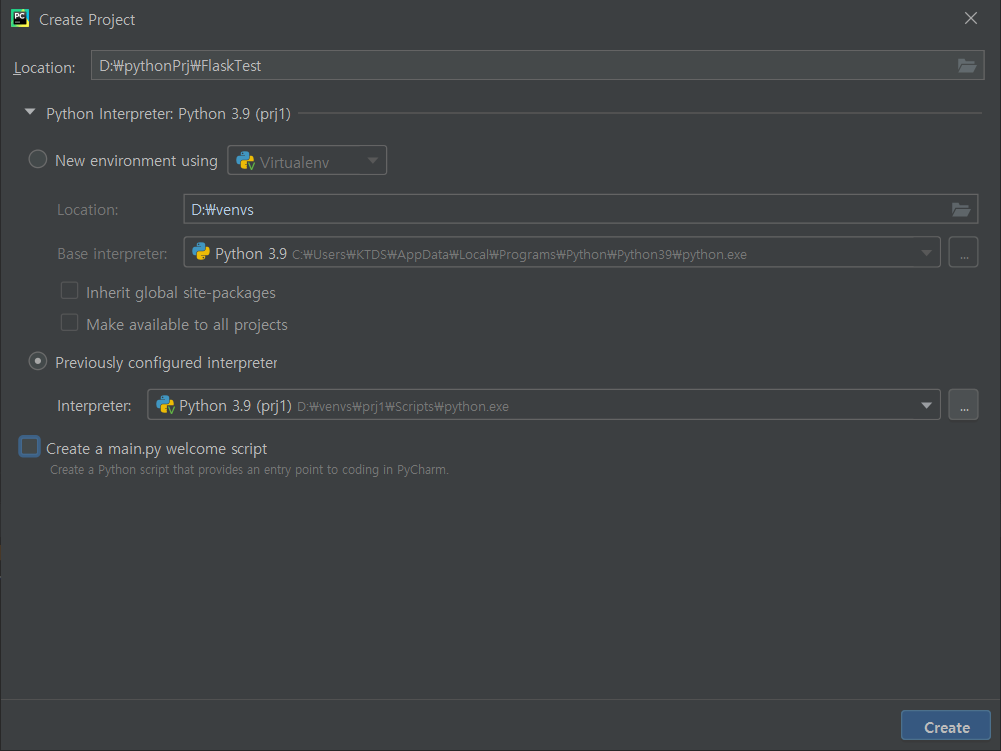Viewport: 1001px width, 751px height.
Task: Close the Create Project dialog
Action: pyautogui.click(x=970, y=19)
